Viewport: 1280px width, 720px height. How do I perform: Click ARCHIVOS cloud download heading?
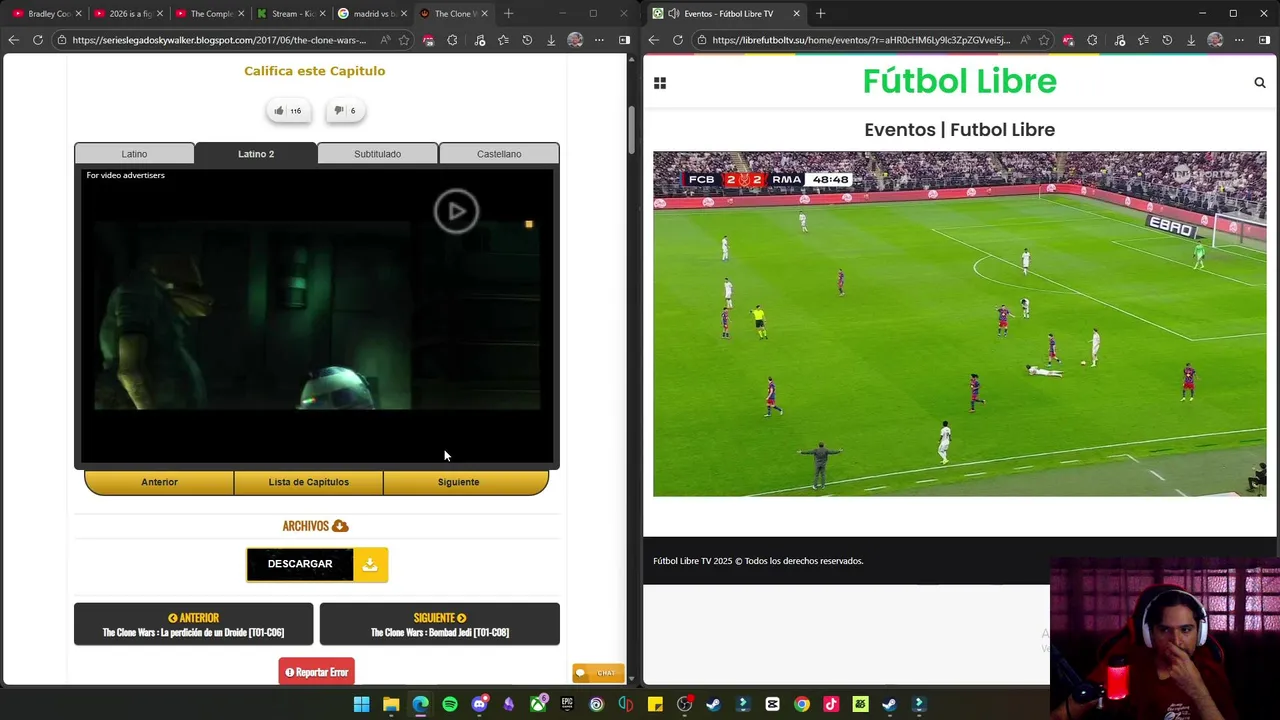click(316, 526)
